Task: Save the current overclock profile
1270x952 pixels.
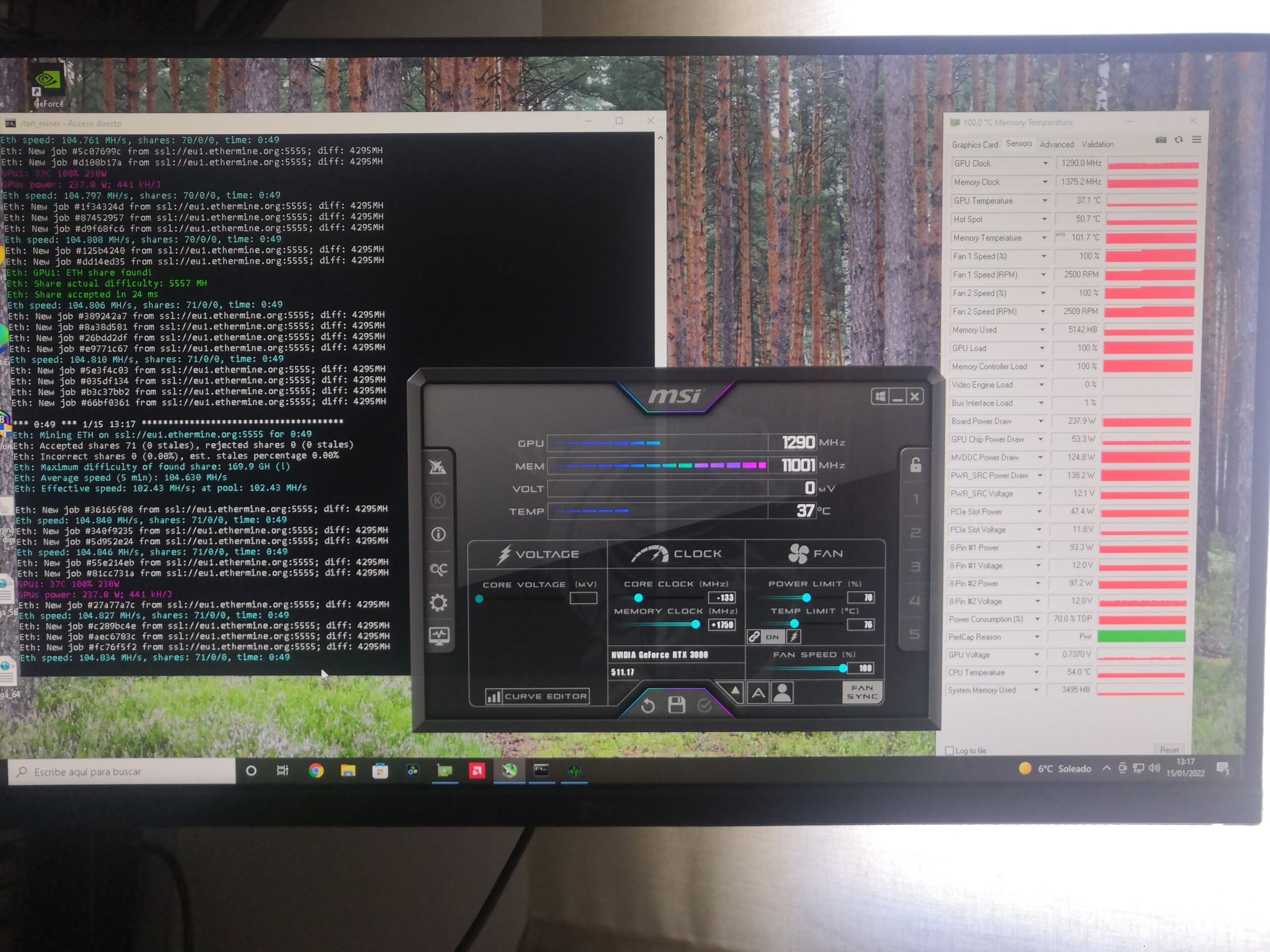Action: point(676,705)
